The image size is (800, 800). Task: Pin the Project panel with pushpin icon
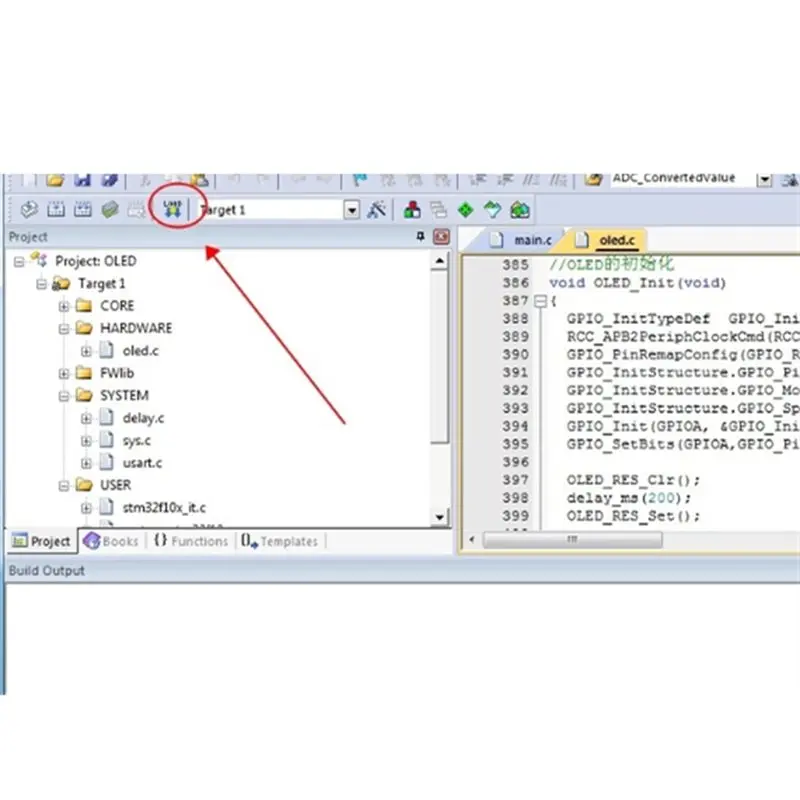pyautogui.click(x=420, y=236)
